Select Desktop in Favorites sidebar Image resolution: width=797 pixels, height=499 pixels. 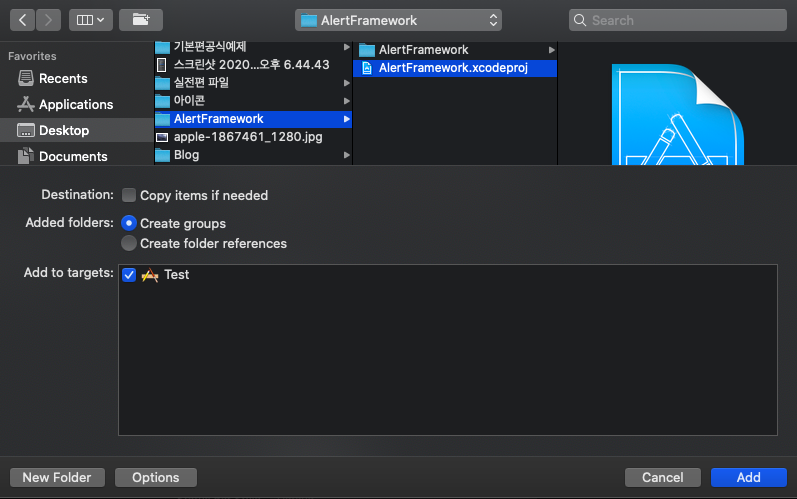[x=76, y=130]
